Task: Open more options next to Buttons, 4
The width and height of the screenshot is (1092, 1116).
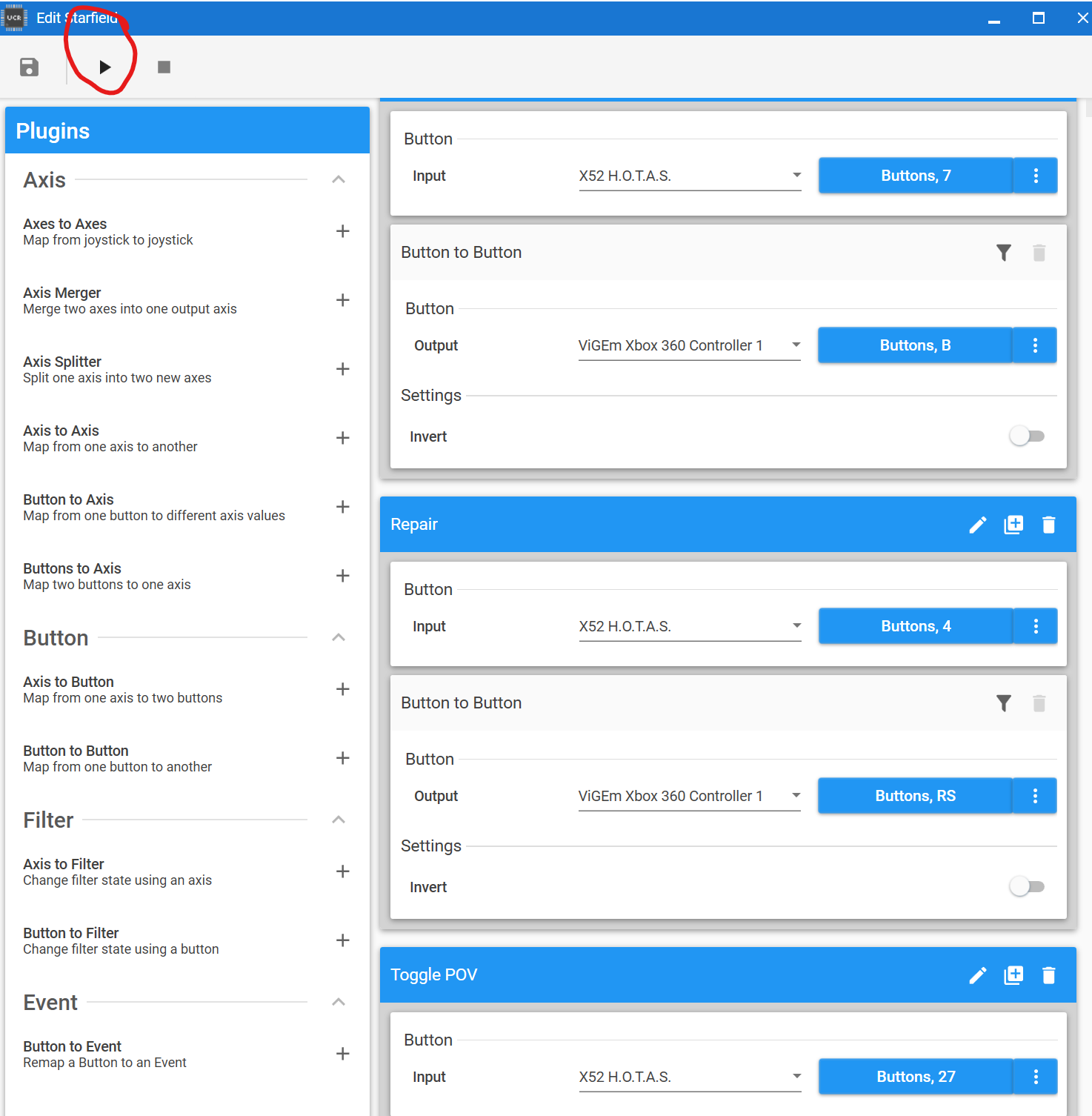Action: [1036, 626]
